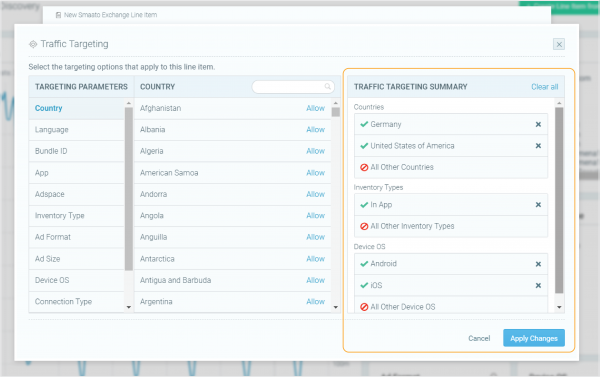Click the 'Inventory Types' summary section label
Screen dimensions: 600x377
pyautogui.click(x=378, y=188)
